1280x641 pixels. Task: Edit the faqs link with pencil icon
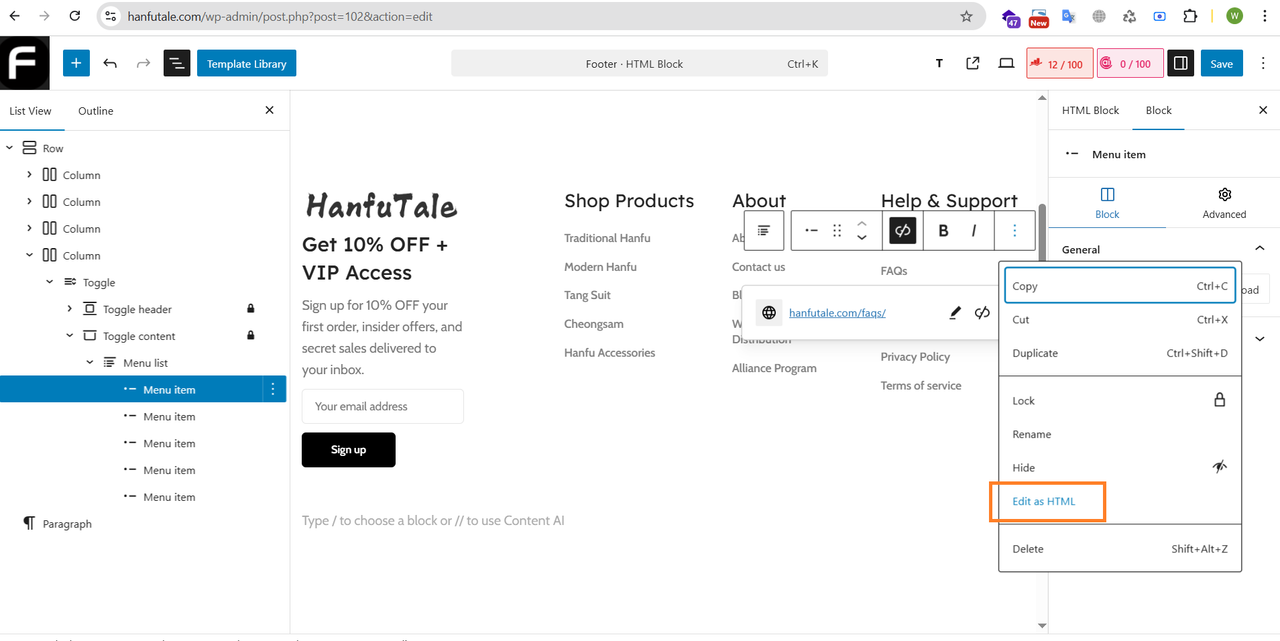[954, 313]
